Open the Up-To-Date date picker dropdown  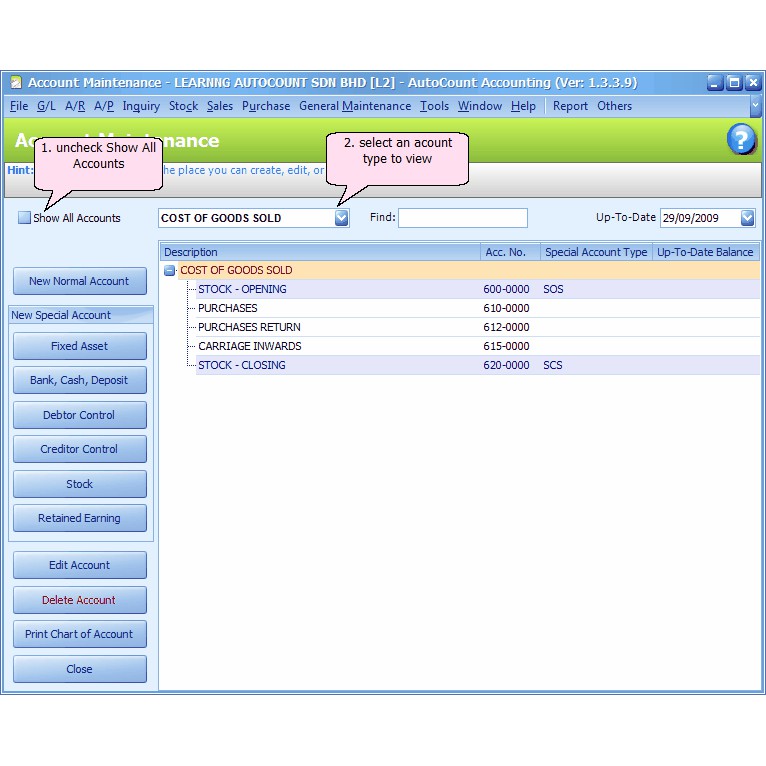[x=747, y=218]
